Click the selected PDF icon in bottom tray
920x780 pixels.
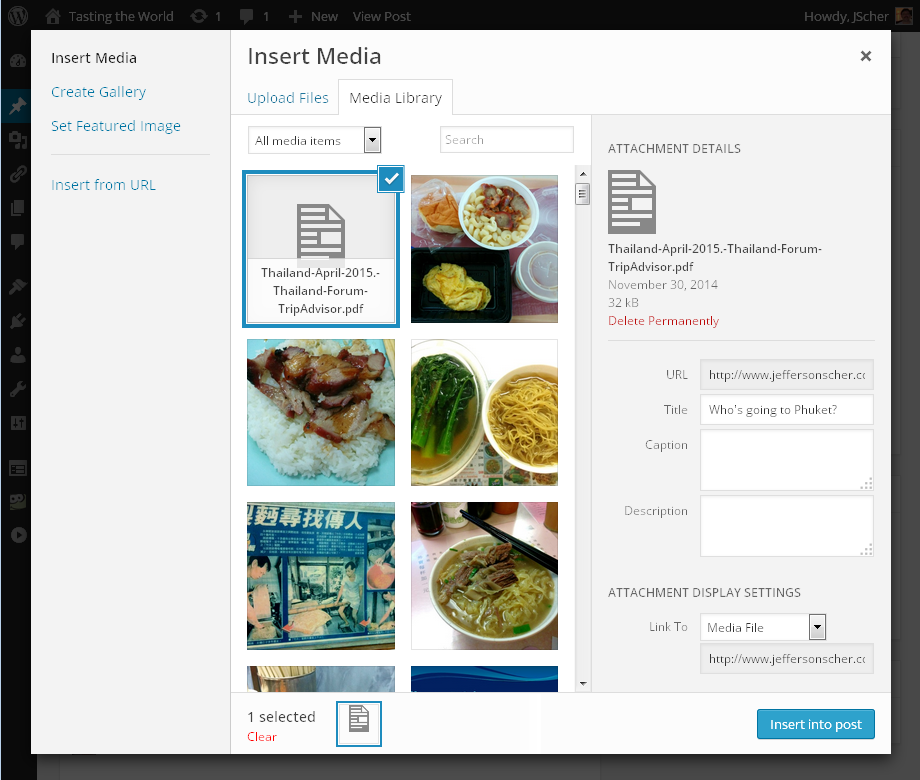click(359, 723)
